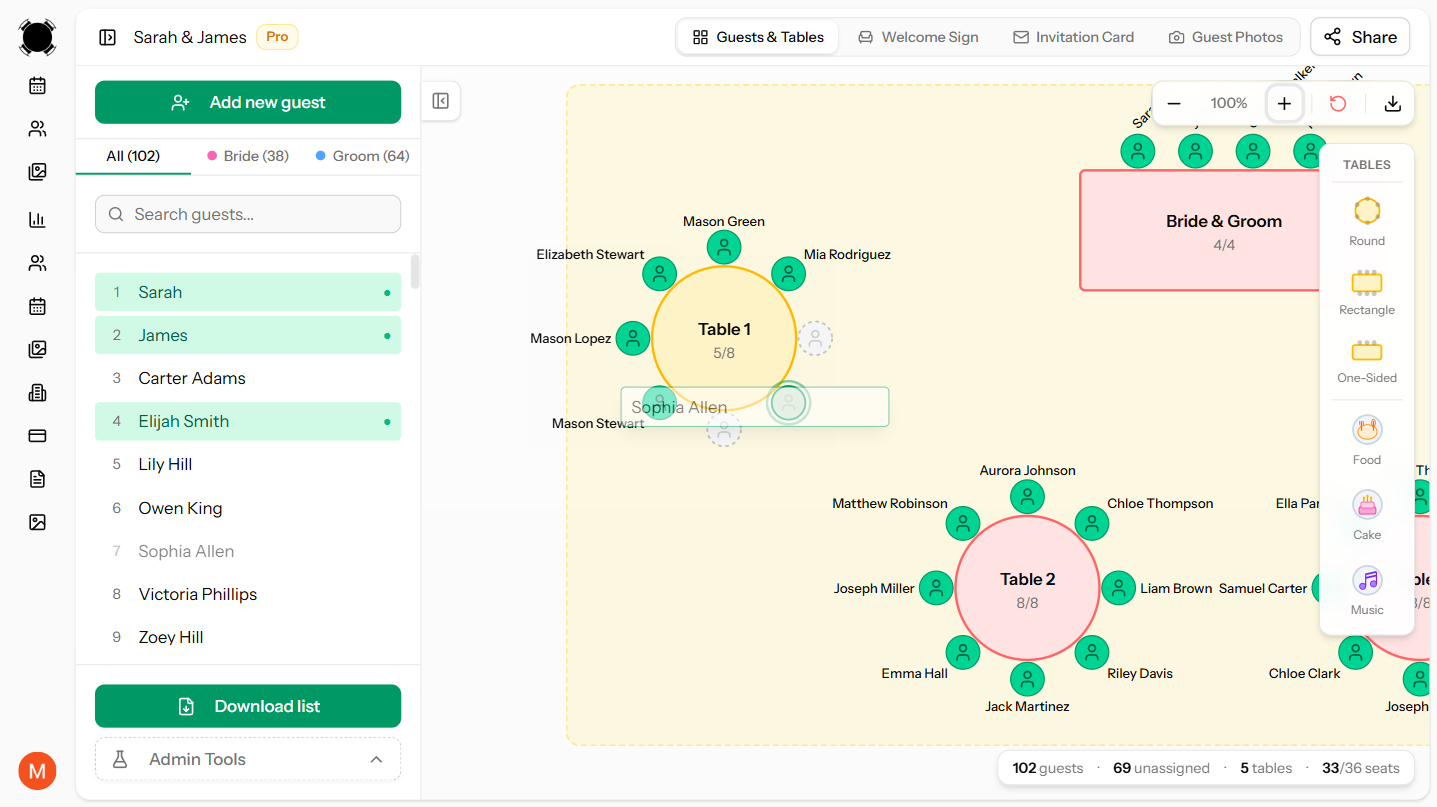
Task: Select Carter Adams in the guest list
Action: click(x=192, y=378)
